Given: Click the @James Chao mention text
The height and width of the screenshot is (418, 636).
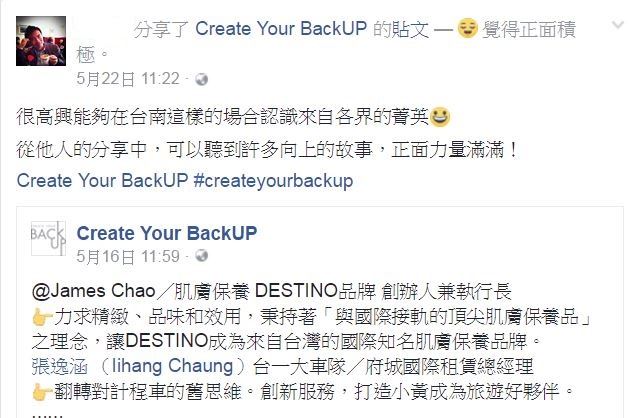Looking at the screenshot, I should point(94,291).
